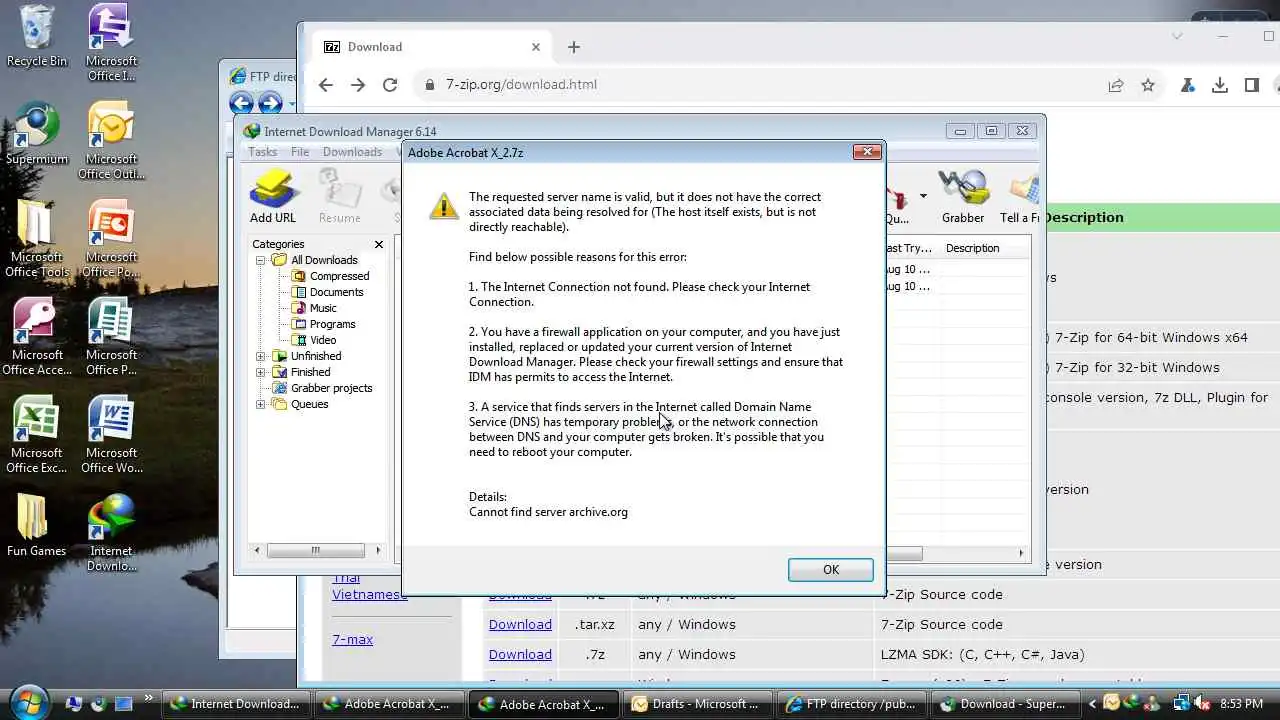Open the Microsoft Office Access desktop shortcut

(37, 337)
